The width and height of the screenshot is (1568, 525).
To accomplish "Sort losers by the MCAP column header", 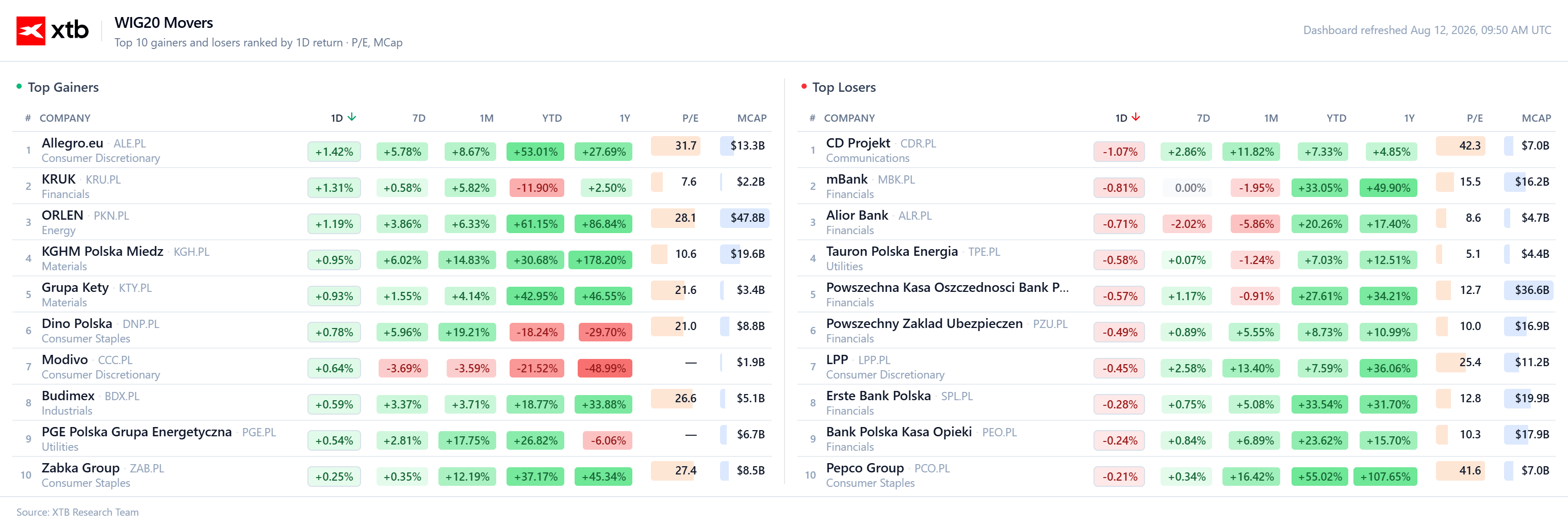I will [x=1536, y=118].
